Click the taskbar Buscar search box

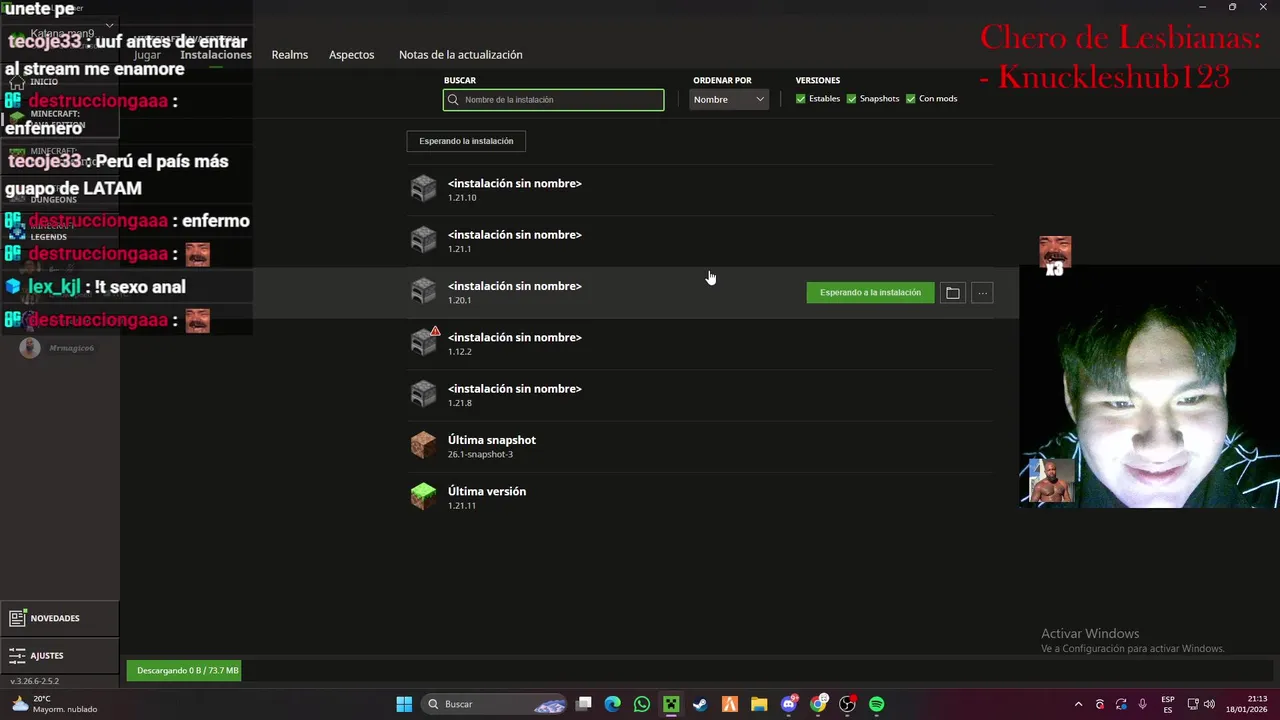coord(494,704)
